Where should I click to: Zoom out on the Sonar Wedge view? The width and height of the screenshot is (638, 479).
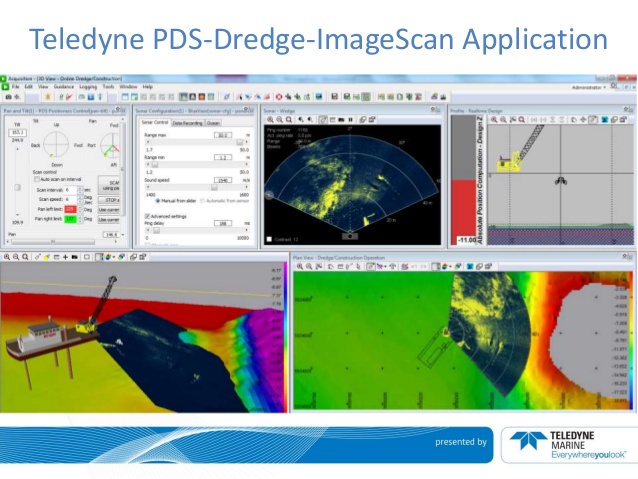click(x=280, y=120)
